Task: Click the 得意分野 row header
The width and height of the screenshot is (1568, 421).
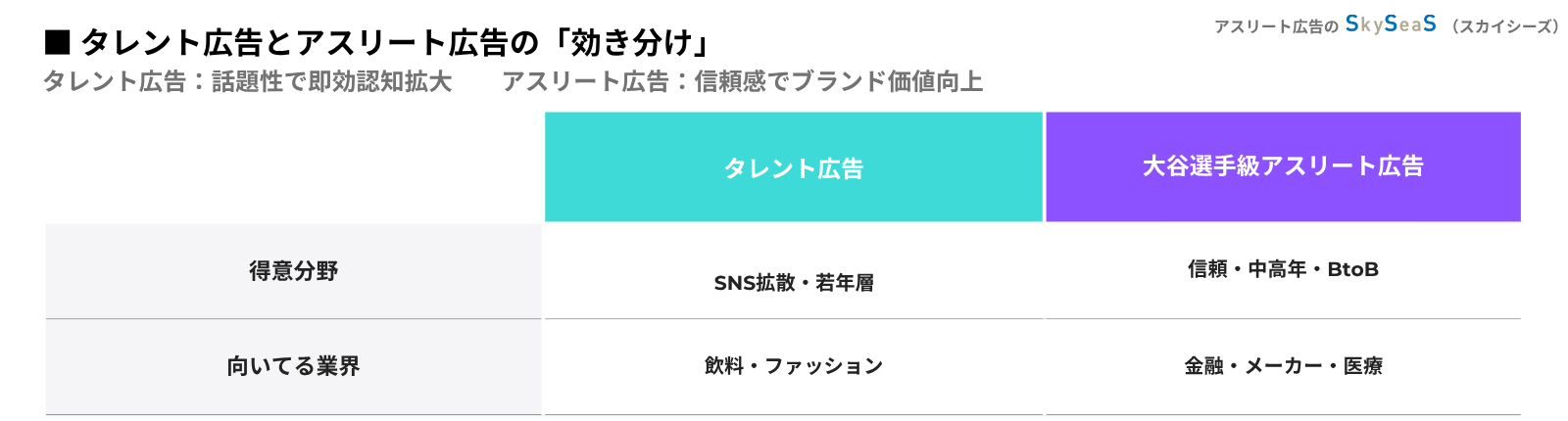Action: (x=293, y=271)
